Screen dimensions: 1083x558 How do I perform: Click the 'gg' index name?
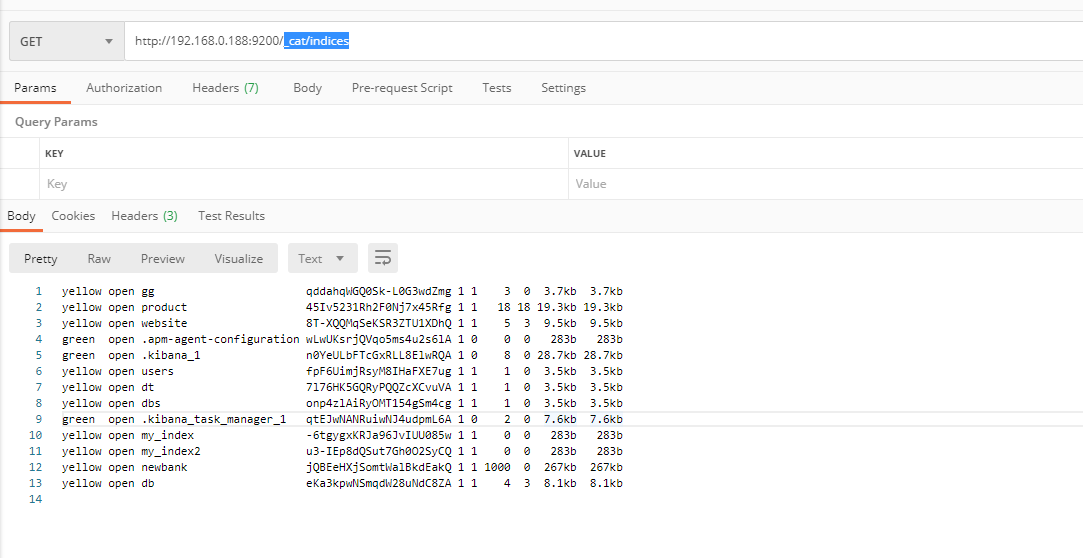(x=148, y=291)
